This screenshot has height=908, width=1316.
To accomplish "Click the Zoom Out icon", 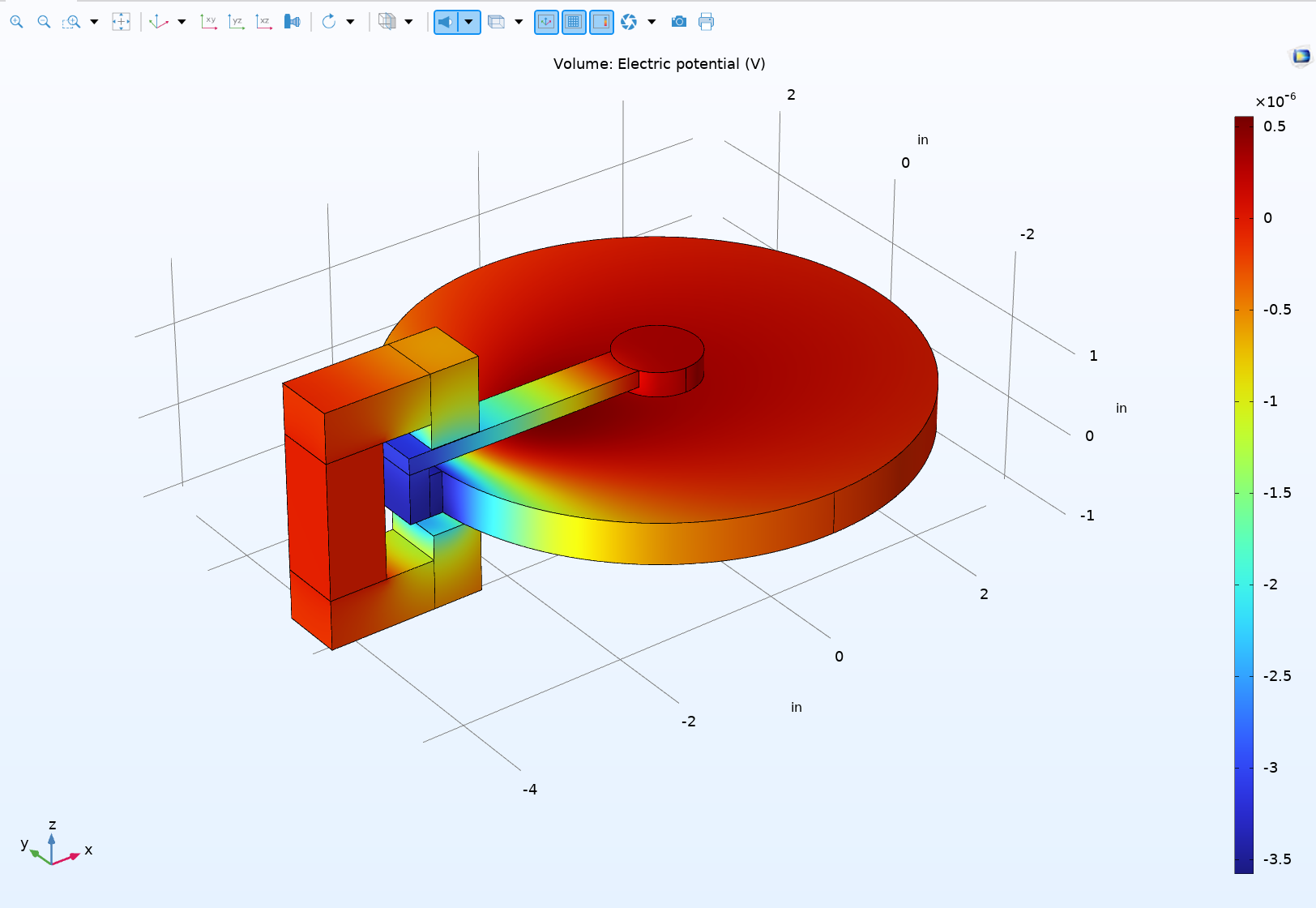I will [44, 22].
